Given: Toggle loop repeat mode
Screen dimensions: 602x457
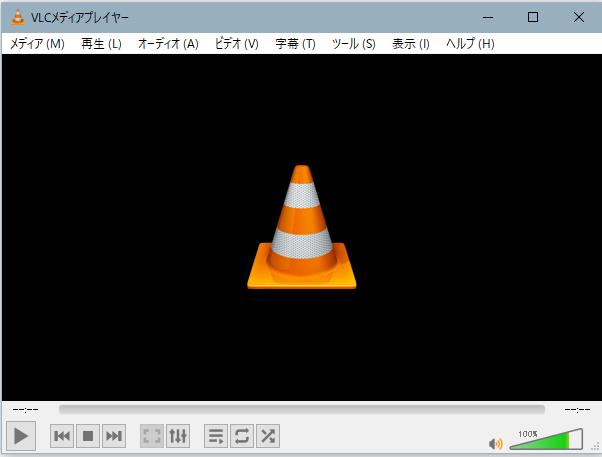Looking at the screenshot, I should (x=242, y=436).
